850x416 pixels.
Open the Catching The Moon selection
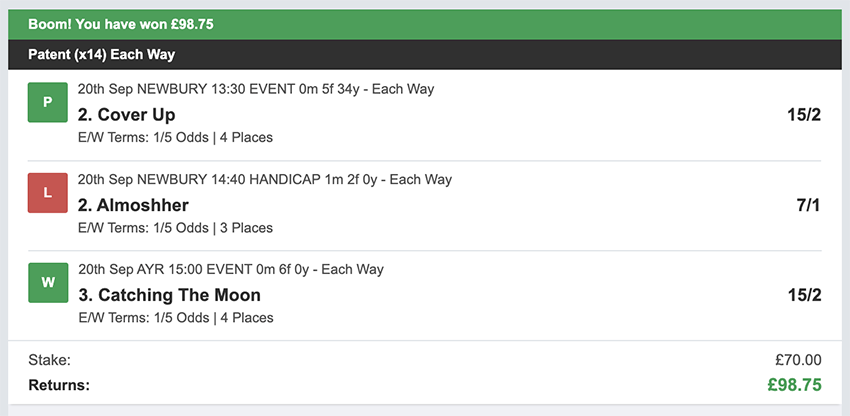pyautogui.click(x=169, y=295)
